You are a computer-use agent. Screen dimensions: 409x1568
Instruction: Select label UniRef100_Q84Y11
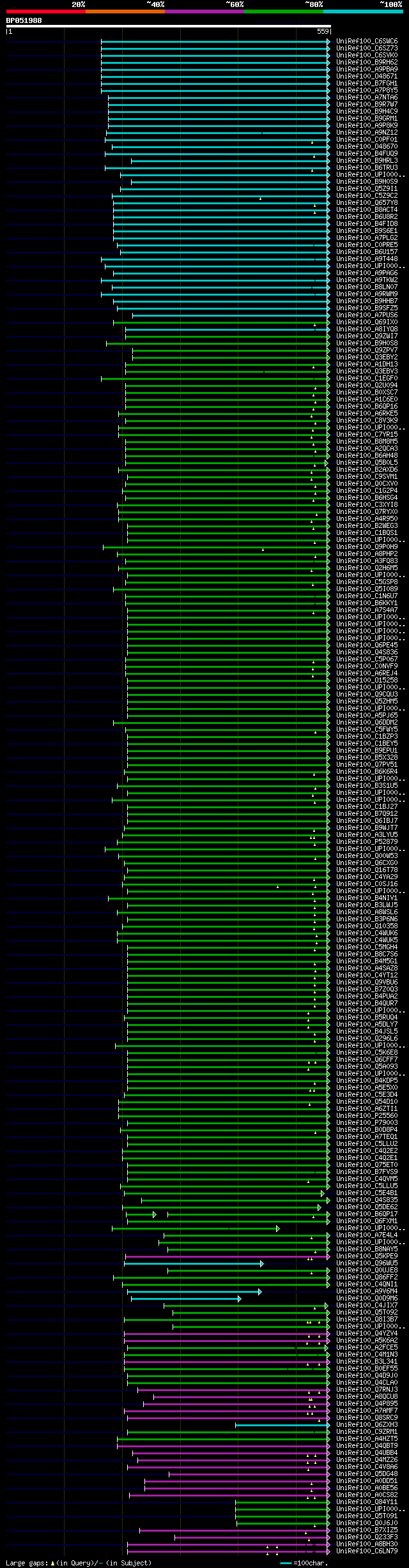click(367, 1502)
